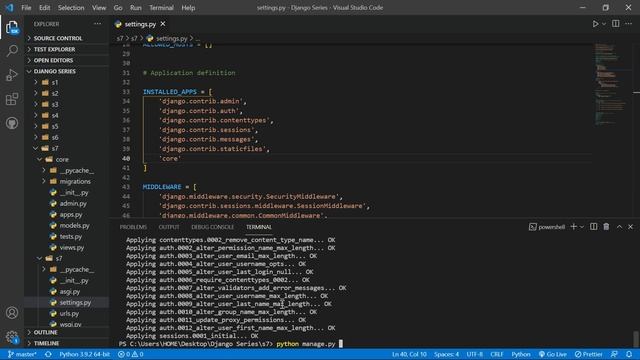Viewport: 640px width, 360px height.
Task: Open the launch profile dropdown next to plus
Action: (582, 227)
